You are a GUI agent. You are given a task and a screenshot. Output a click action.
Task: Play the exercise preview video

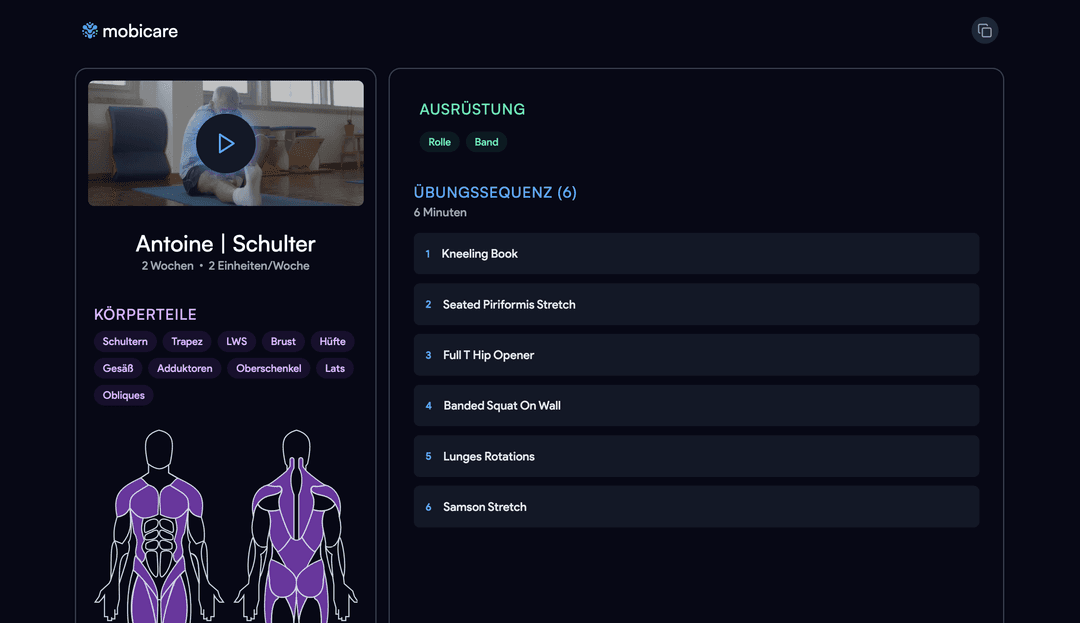[226, 144]
